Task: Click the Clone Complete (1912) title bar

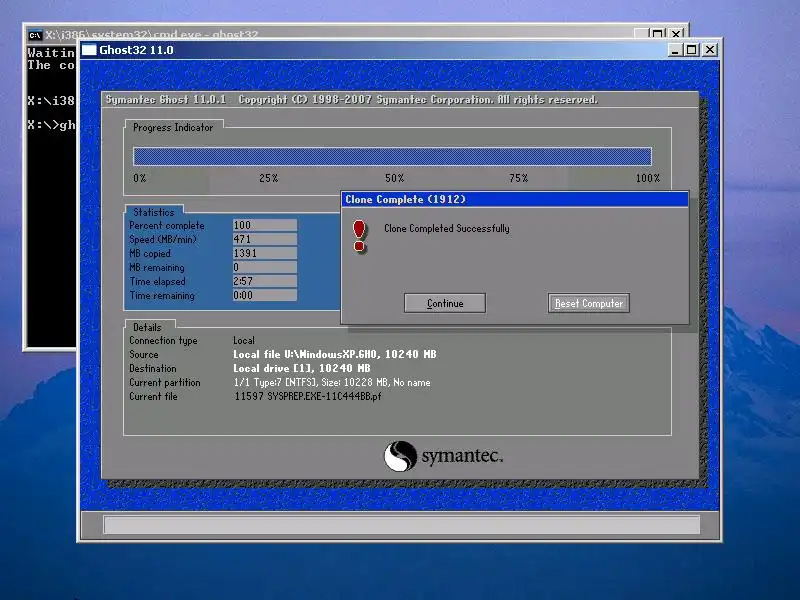Action: click(x=515, y=199)
